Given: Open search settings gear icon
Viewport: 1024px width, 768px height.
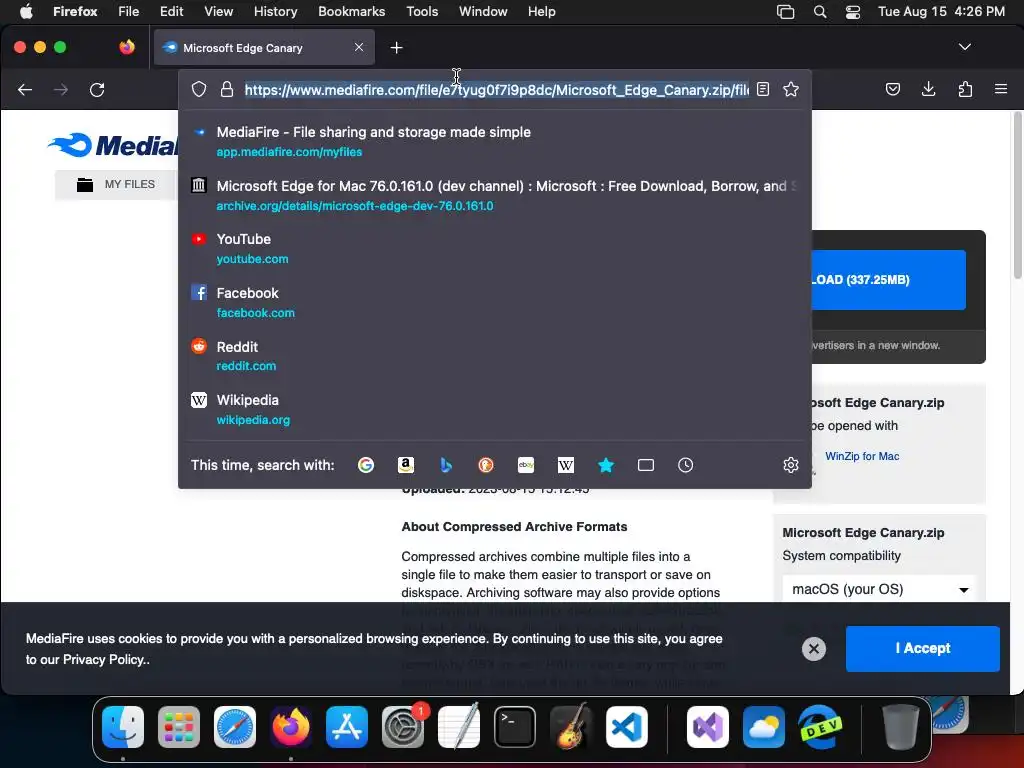Looking at the screenshot, I should tap(791, 465).
